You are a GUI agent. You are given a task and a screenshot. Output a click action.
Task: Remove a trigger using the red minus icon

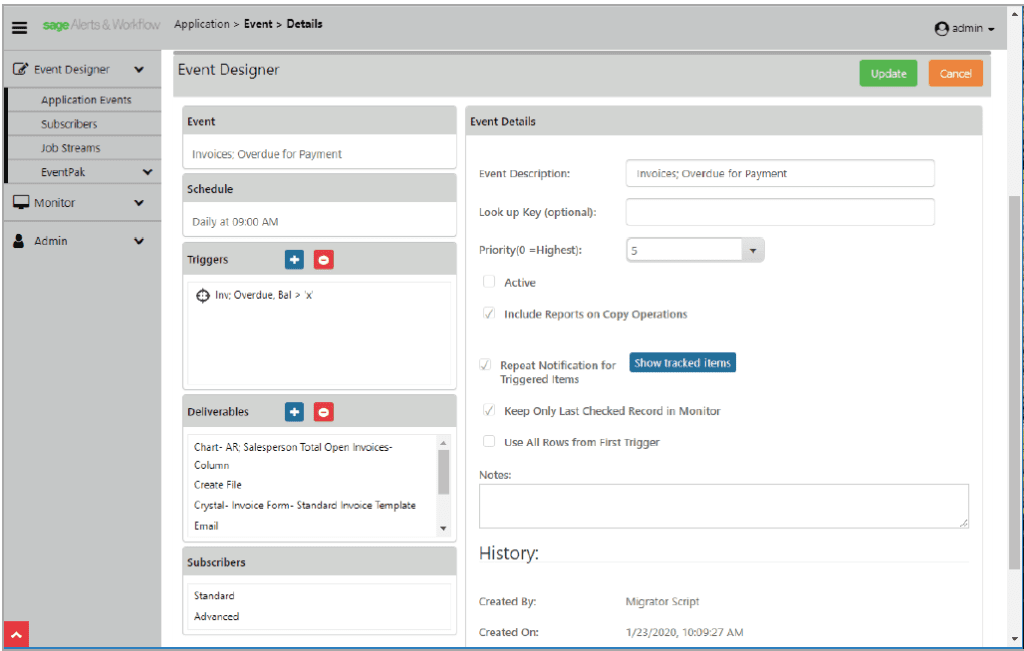(x=323, y=259)
